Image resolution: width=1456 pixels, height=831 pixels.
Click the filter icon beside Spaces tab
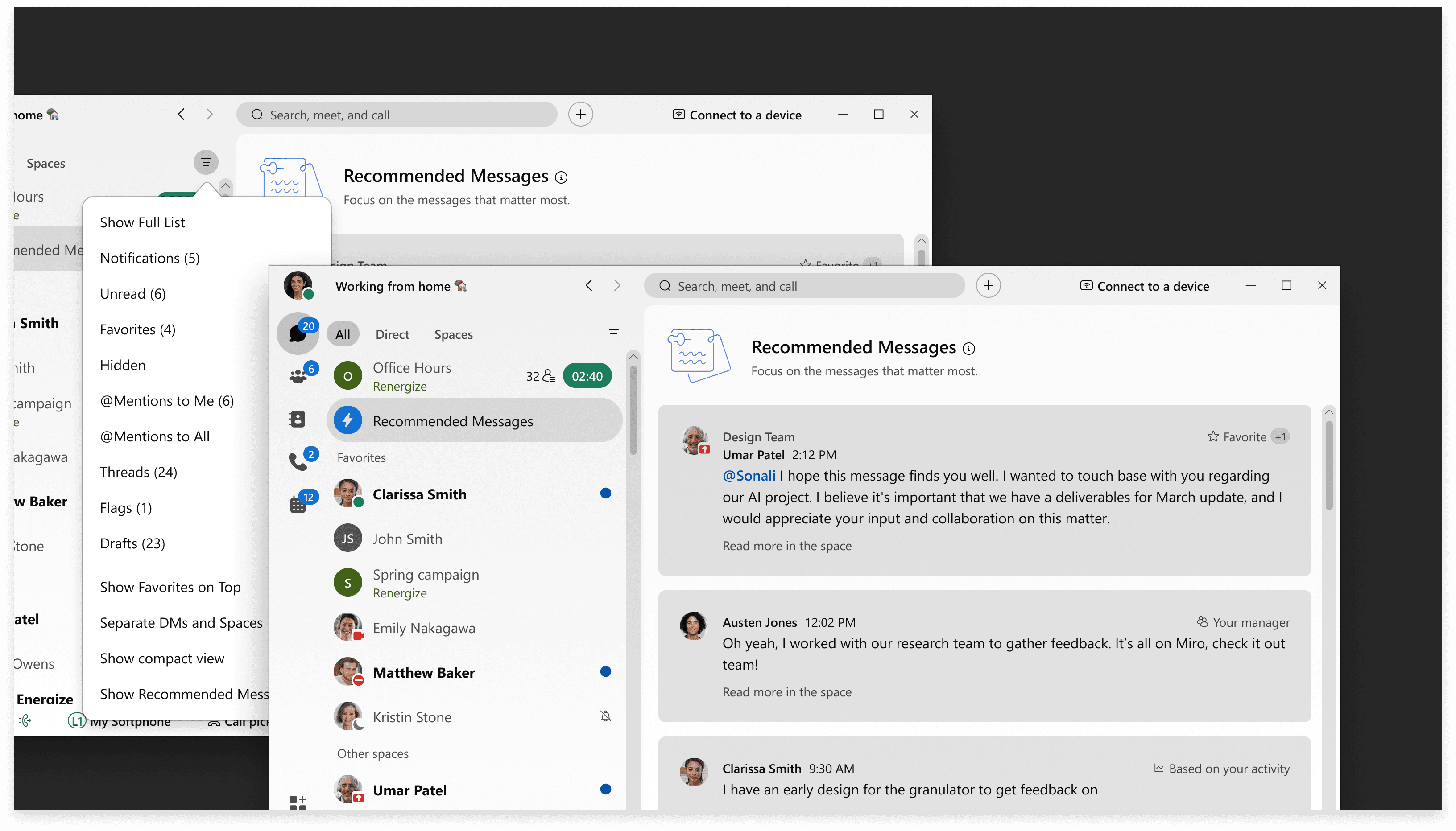click(614, 334)
